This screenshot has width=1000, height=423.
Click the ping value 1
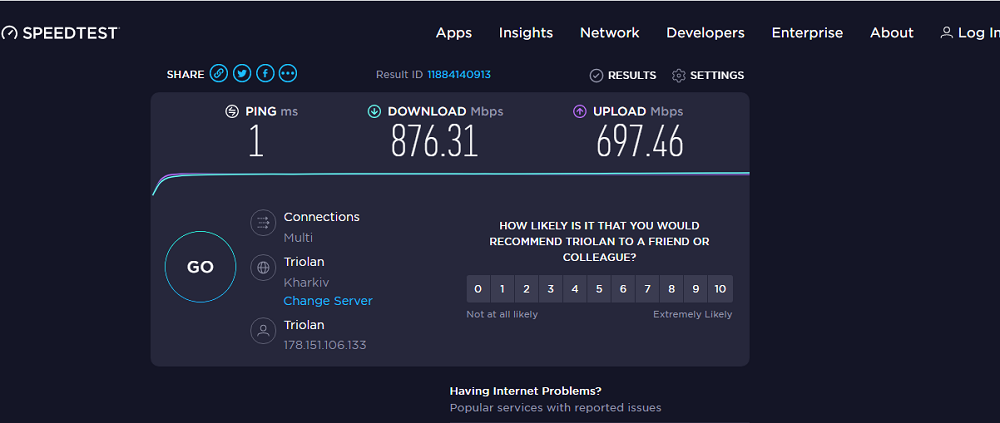click(256, 140)
